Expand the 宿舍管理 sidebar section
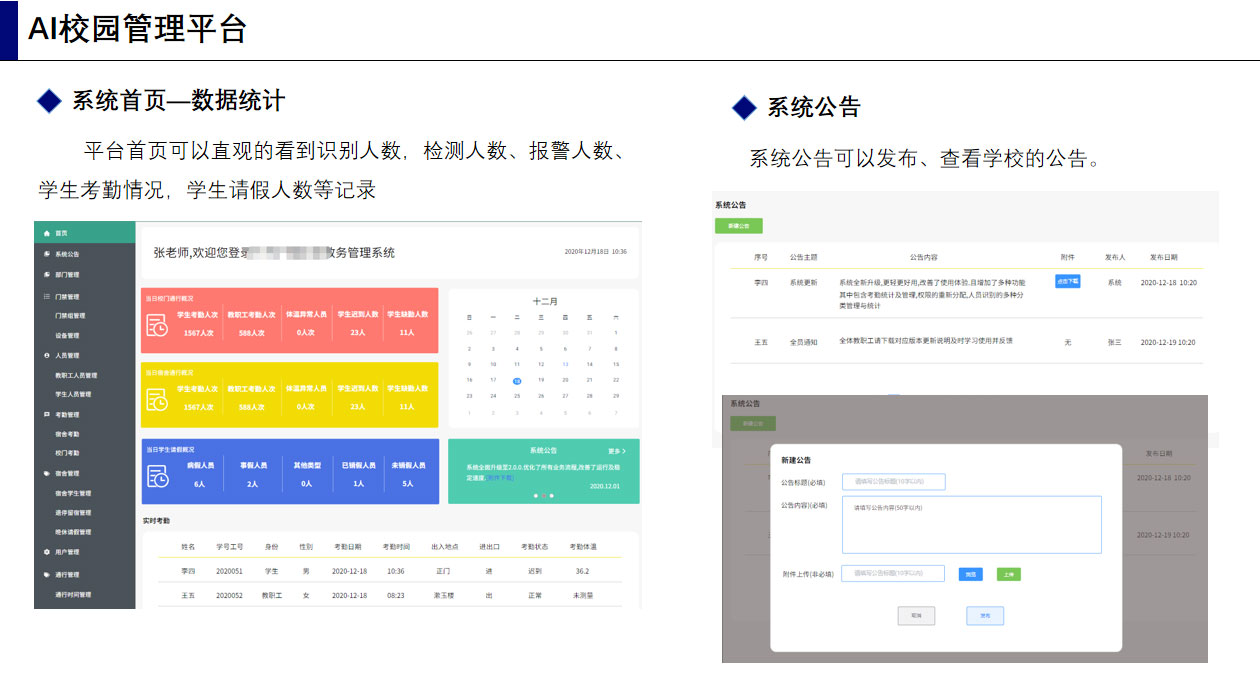Viewport: 1260px width, 700px height. point(66,473)
